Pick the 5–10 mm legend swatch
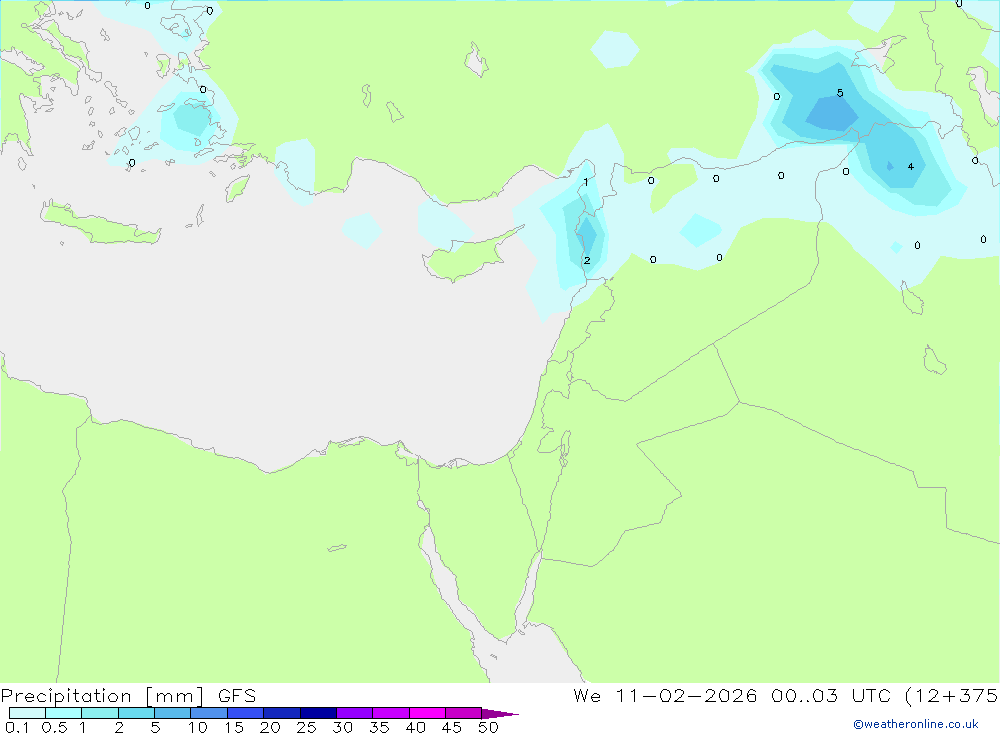Viewport: 1000px width, 733px height. point(173,713)
